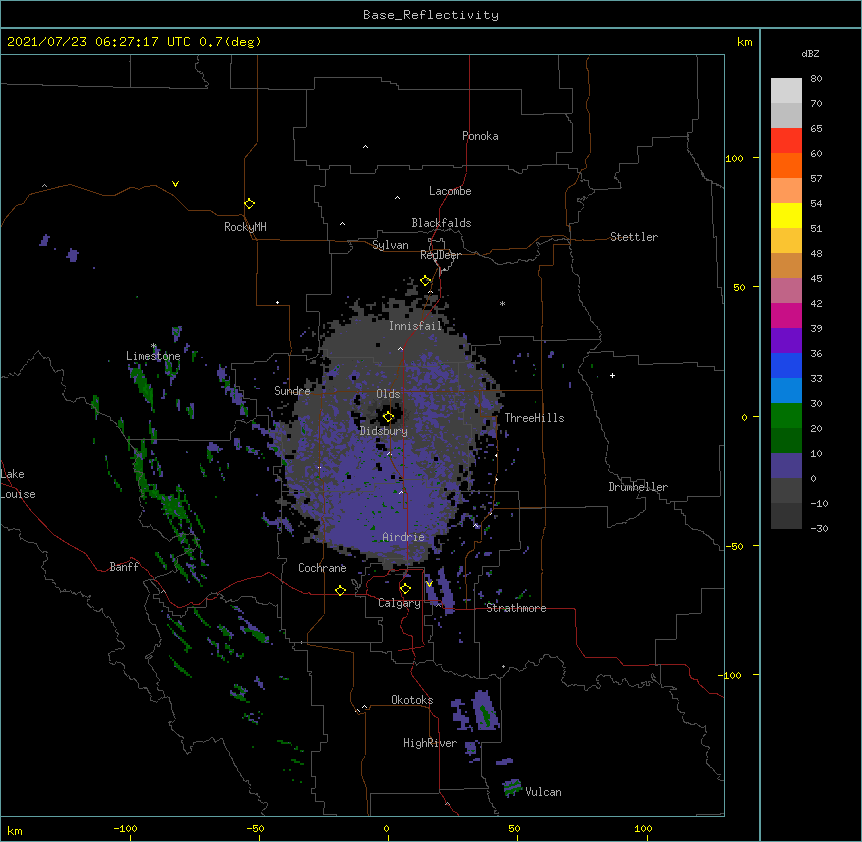This screenshot has height=842, width=862.
Task: Select the orange 57-60 dBZ legend swatch
Action: tap(786, 165)
